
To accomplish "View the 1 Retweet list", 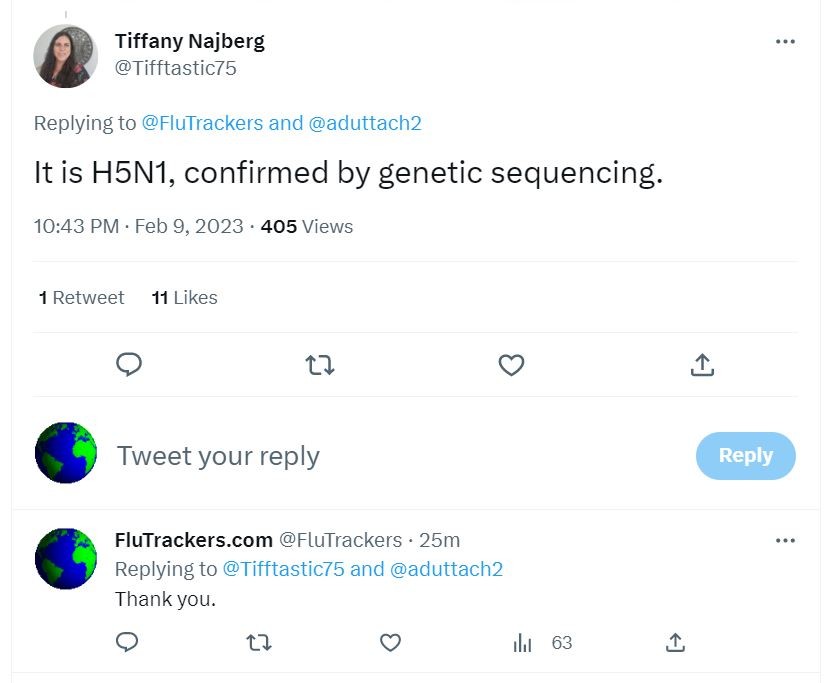I will [81, 297].
